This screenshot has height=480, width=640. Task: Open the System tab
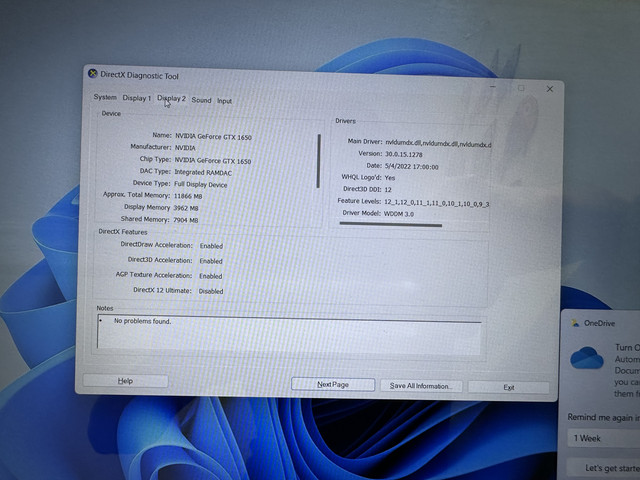[x=105, y=97]
